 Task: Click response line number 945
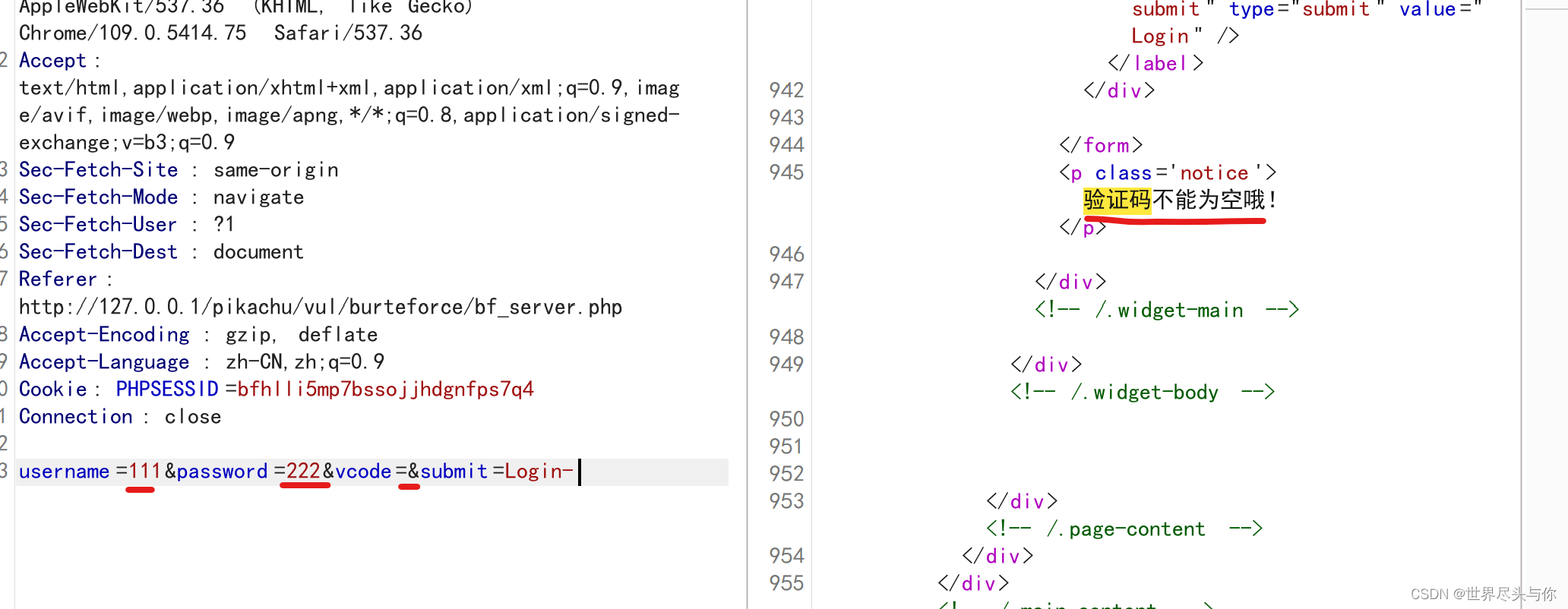[x=786, y=172]
